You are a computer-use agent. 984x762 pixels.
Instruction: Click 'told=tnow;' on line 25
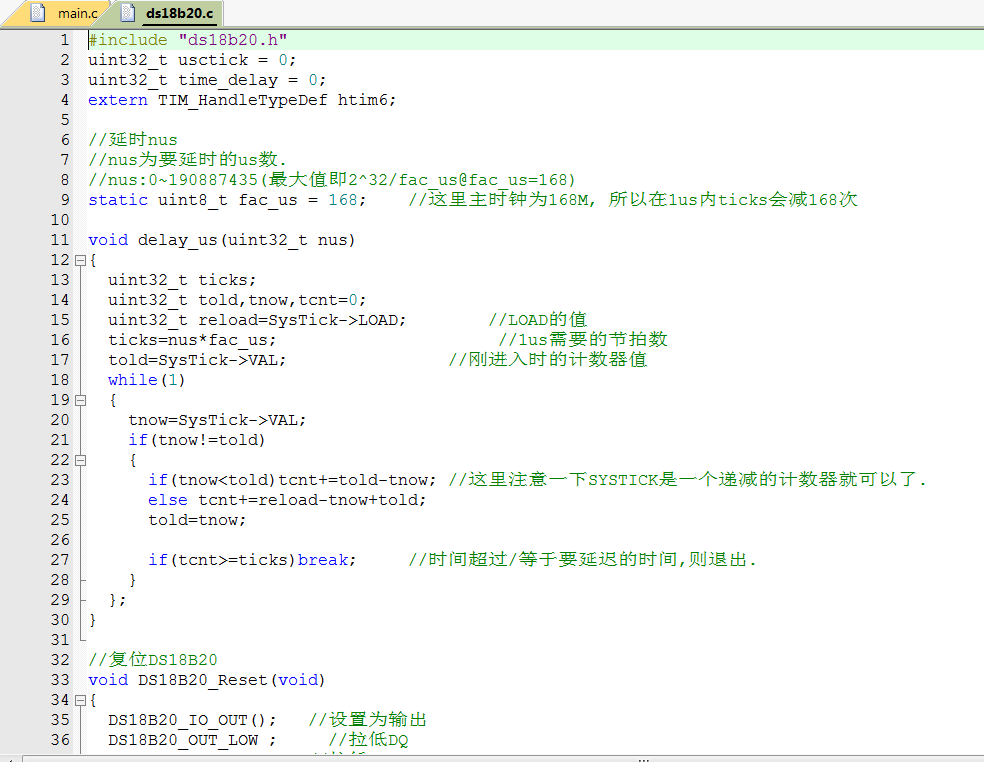click(197, 520)
